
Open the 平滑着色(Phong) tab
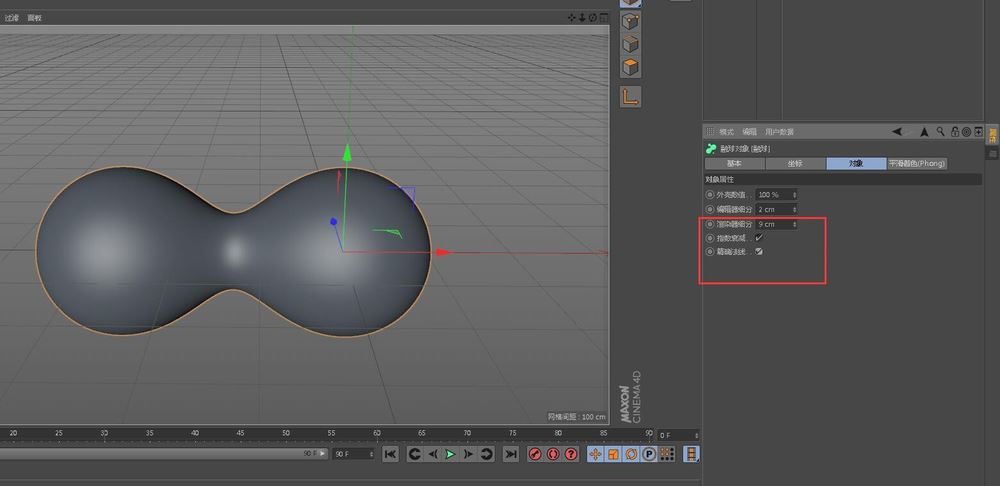[917, 163]
